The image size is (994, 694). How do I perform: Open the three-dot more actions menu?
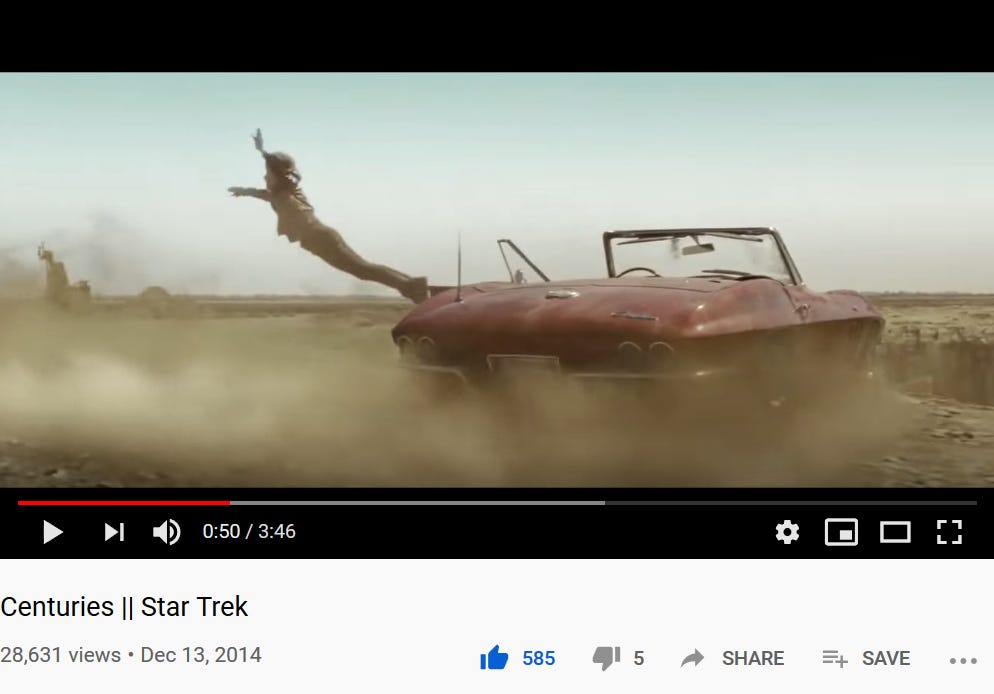(963, 660)
